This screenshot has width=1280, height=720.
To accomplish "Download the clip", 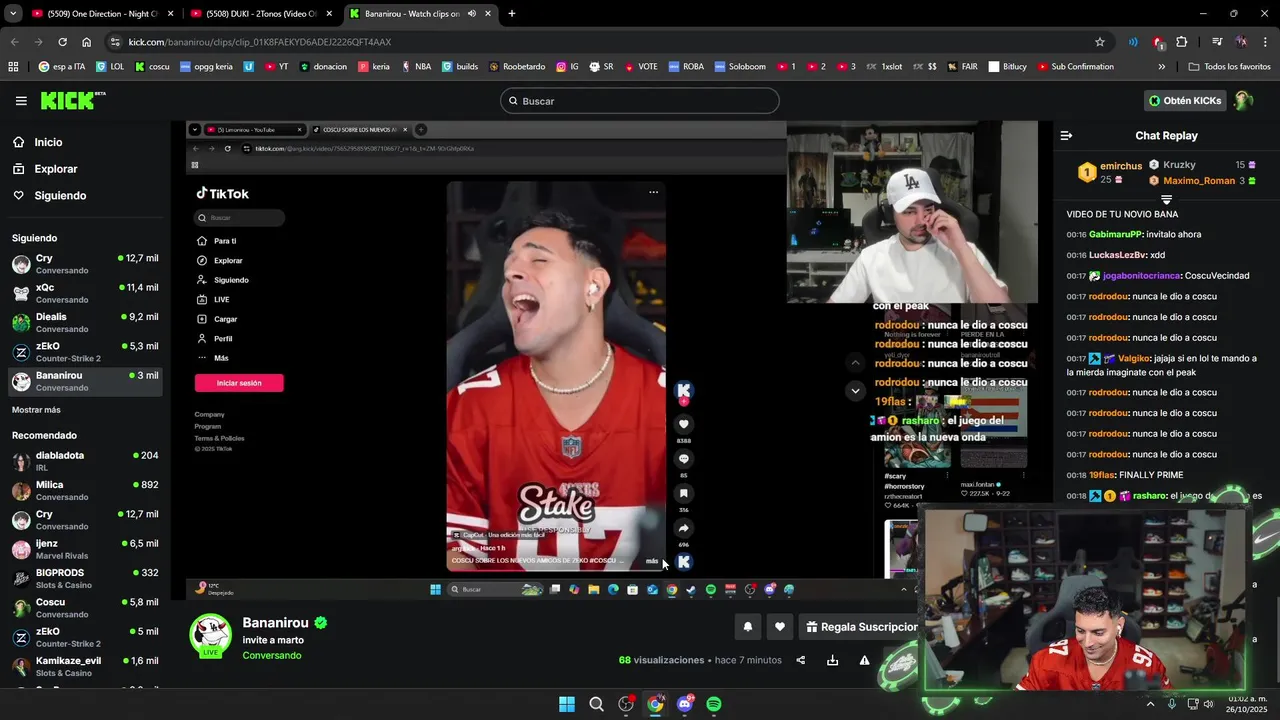I will click(x=832, y=660).
